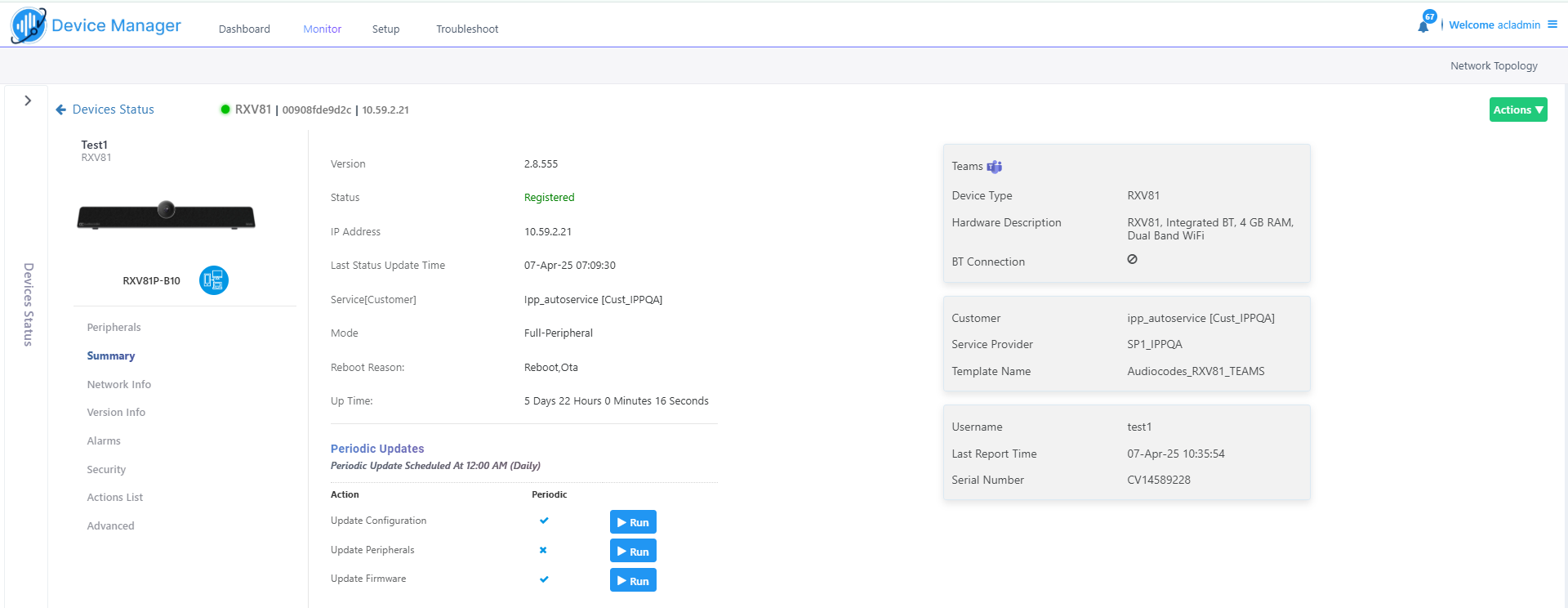Click the last status update time 07-Apr-25 07:09:30
This screenshot has width=1568, height=608.
pos(570,266)
